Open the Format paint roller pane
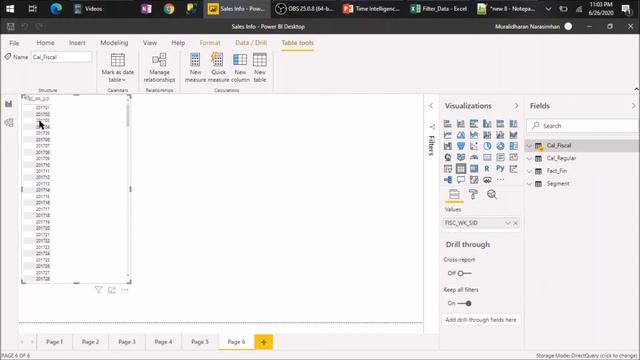The image size is (640, 360). (473, 194)
